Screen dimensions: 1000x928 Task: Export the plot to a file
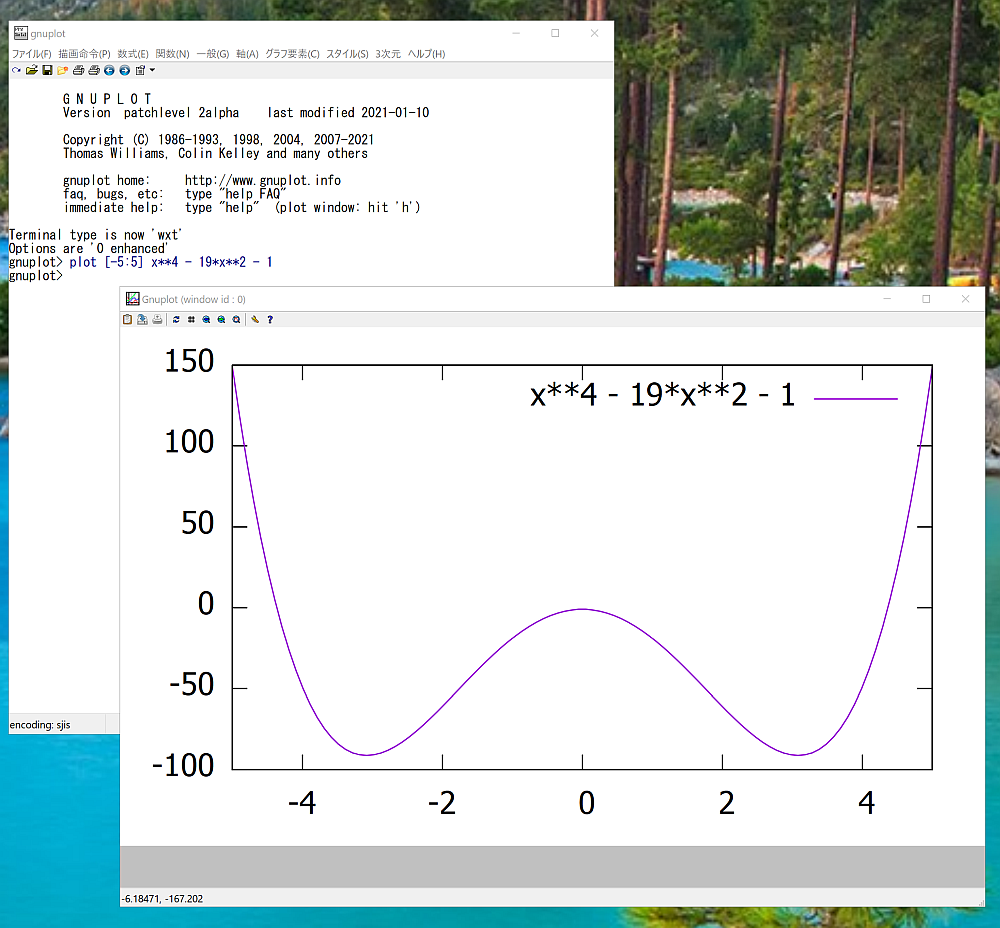pyautogui.click(x=142, y=320)
